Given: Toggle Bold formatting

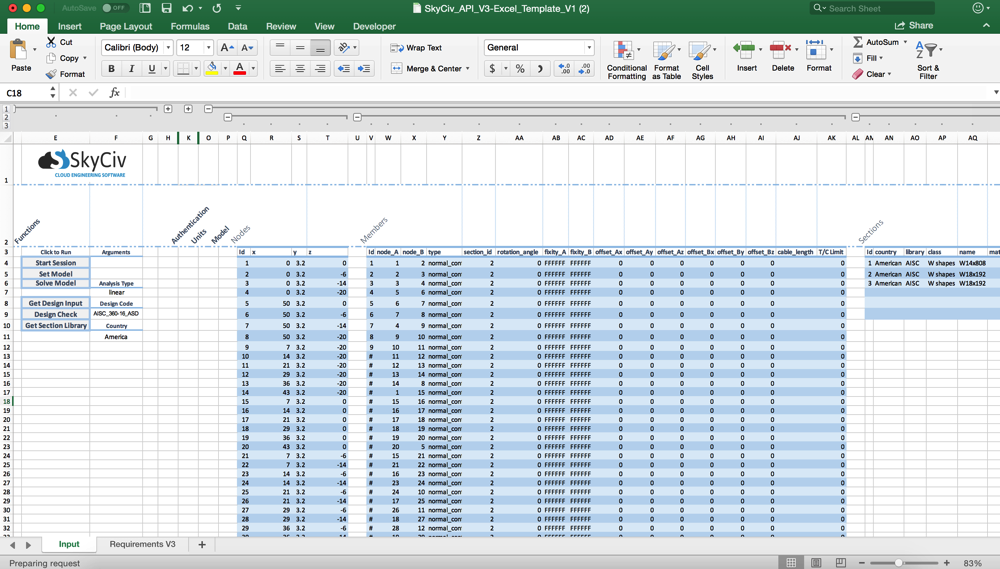Looking at the screenshot, I should [111, 69].
